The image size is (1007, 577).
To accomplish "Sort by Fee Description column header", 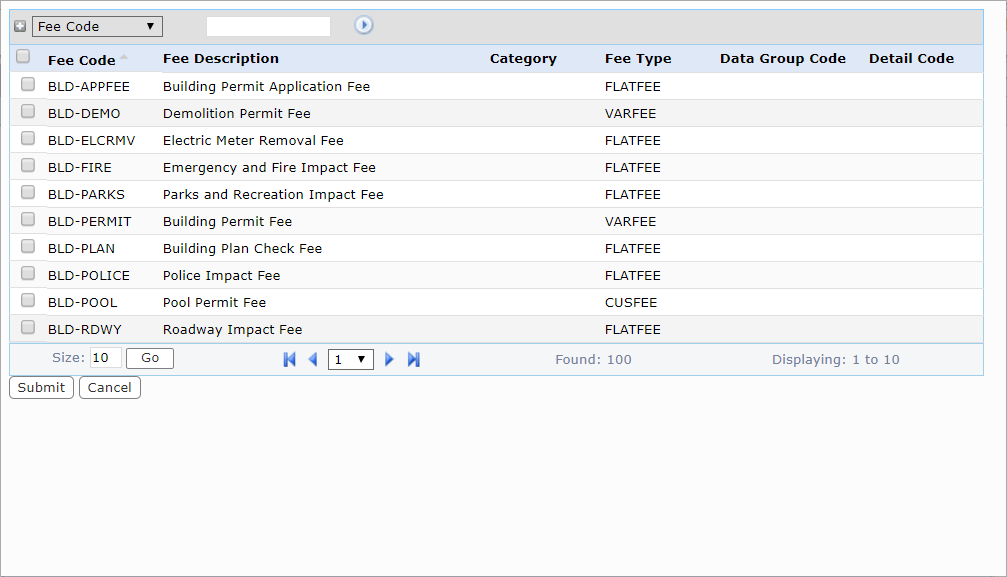I will 221,58.
